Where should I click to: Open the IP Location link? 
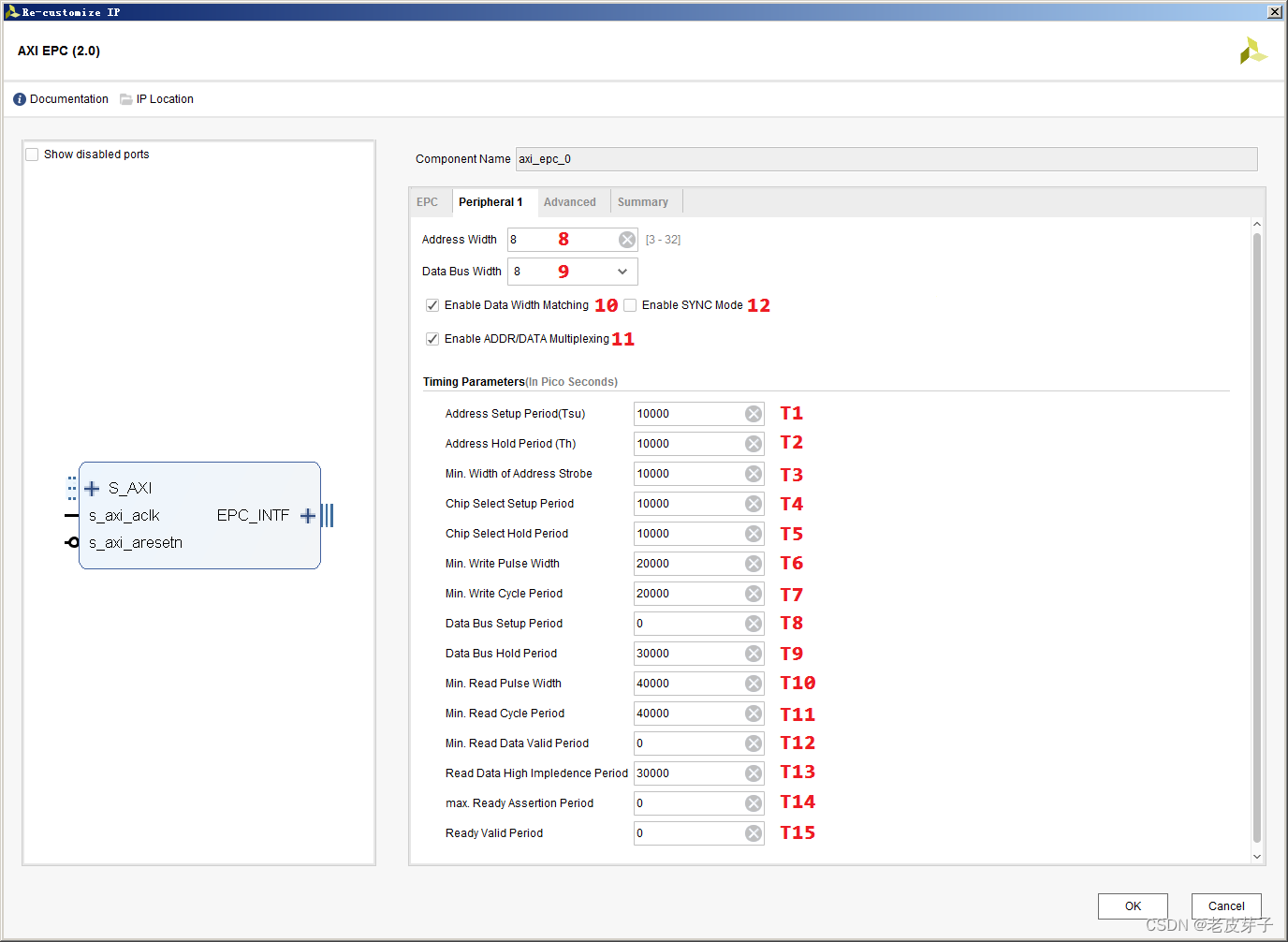pos(165,99)
